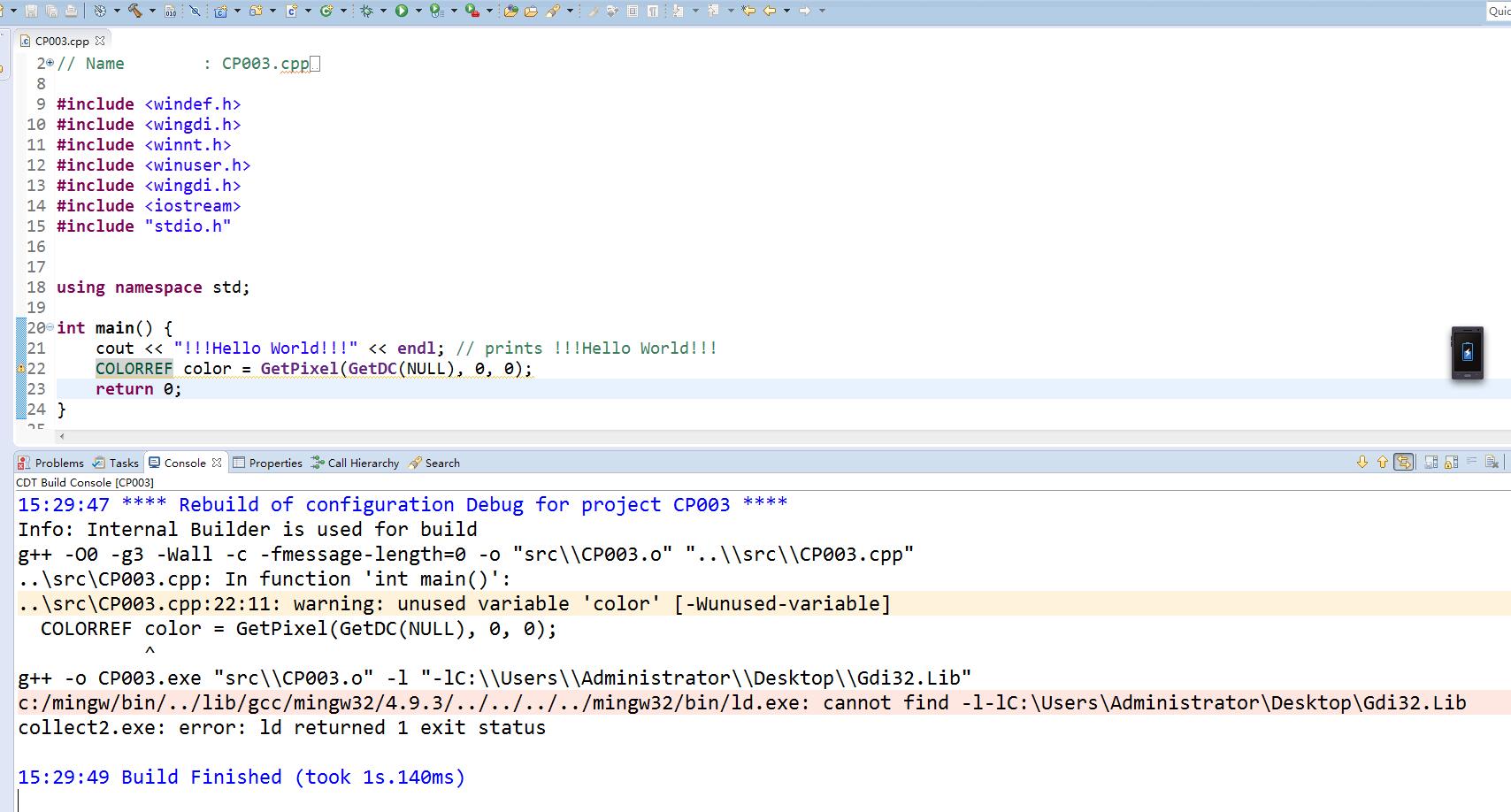This screenshot has height=812, width=1511.
Task: Click the build configuration icon
Action: click(x=100, y=11)
